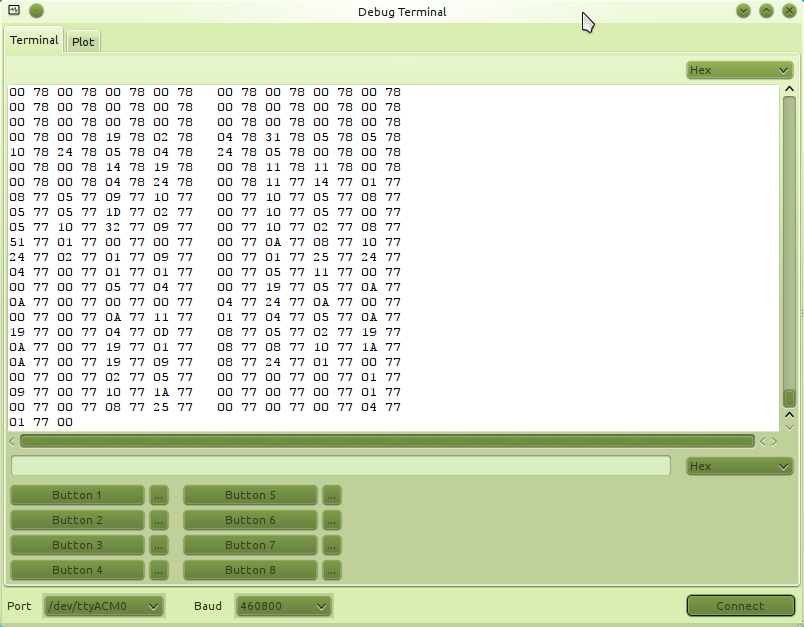
Task: Open the ellipsis options beside Button 3
Action: (x=158, y=545)
